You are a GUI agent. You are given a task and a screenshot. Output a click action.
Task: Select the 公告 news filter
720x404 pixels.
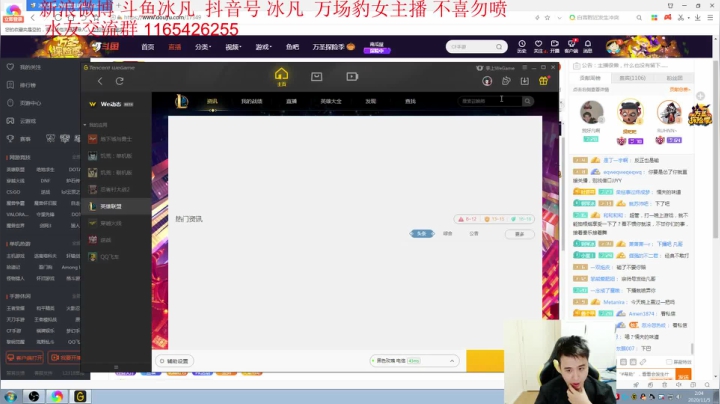[x=474, y=234]
